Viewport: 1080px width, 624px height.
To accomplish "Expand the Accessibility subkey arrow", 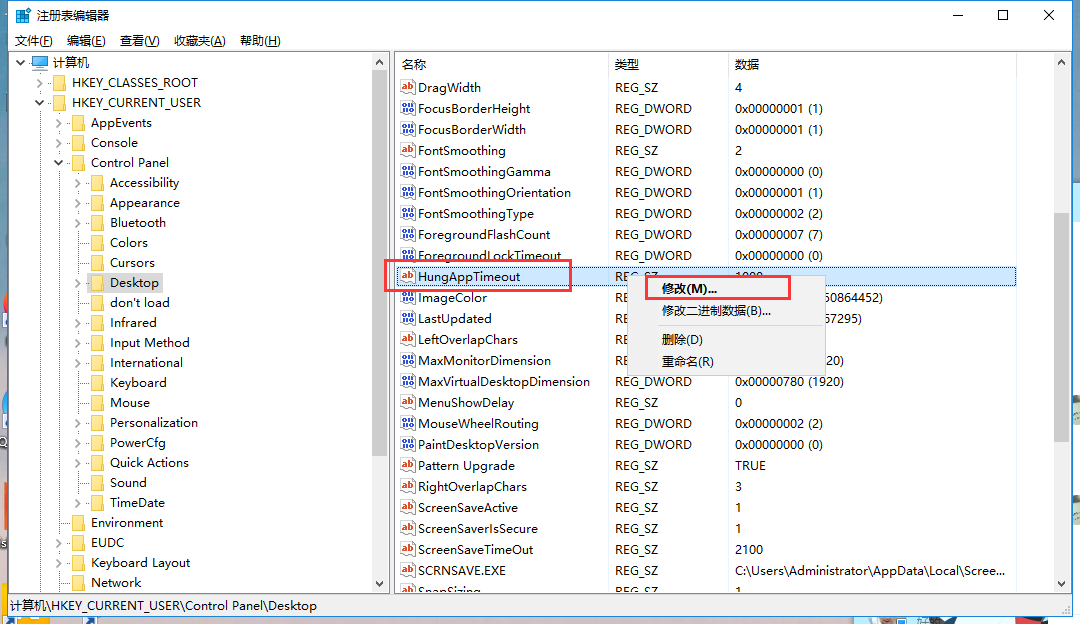I will tap(78, 183).
